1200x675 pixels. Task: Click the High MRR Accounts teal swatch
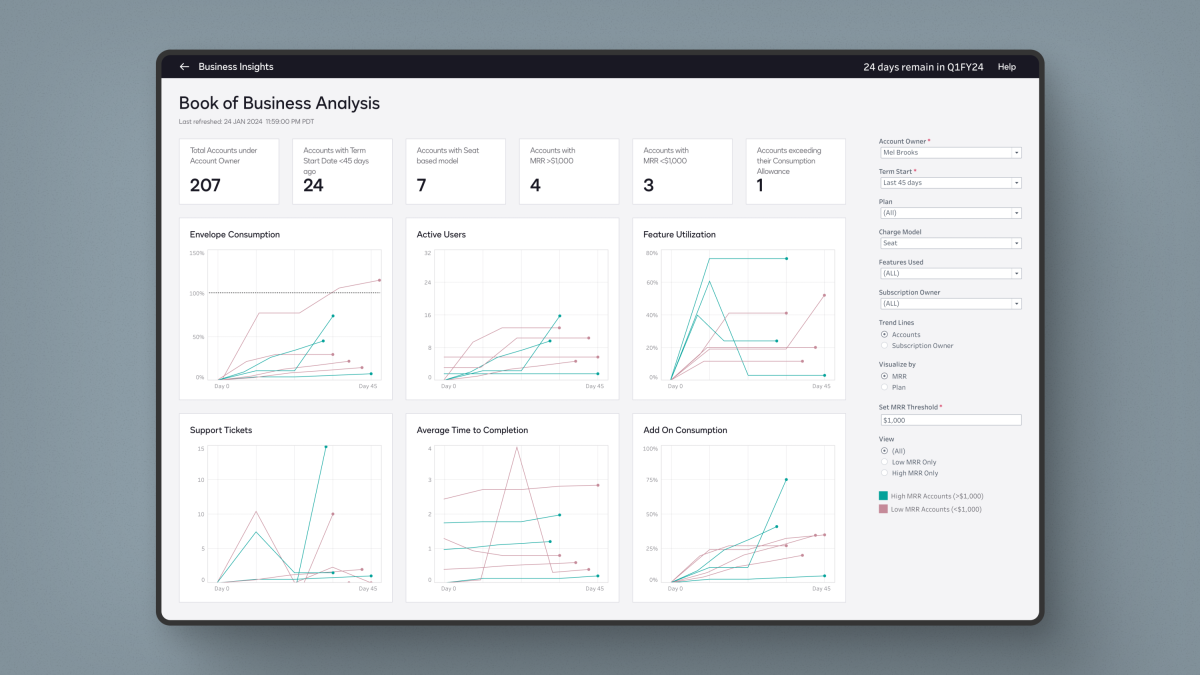point(883,496)
